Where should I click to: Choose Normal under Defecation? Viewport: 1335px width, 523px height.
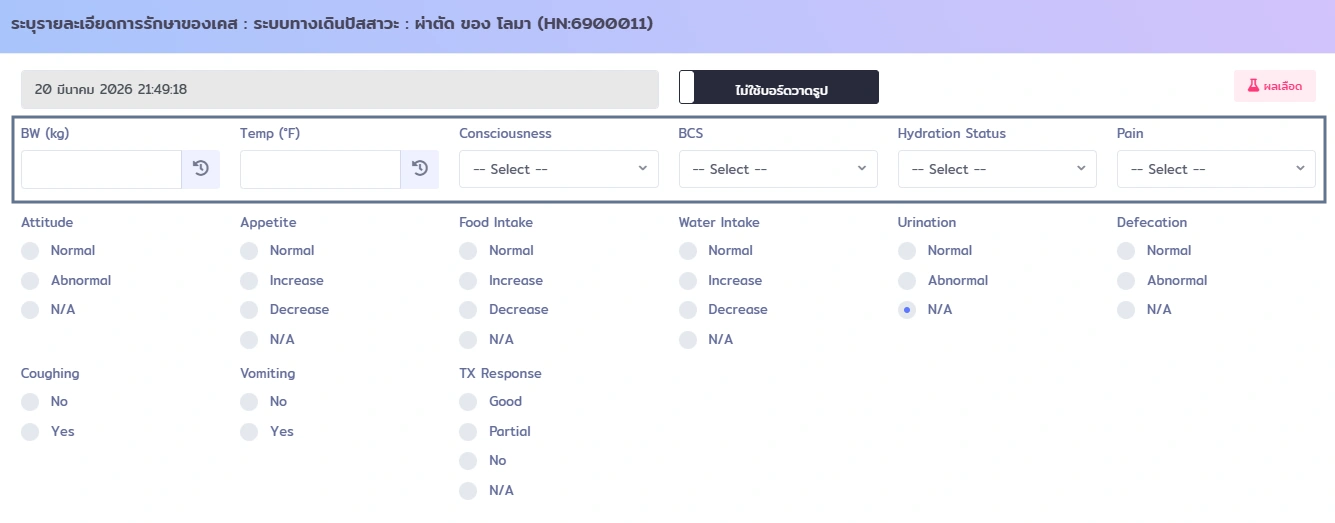pyautogui.click(x=1126, y=251)
